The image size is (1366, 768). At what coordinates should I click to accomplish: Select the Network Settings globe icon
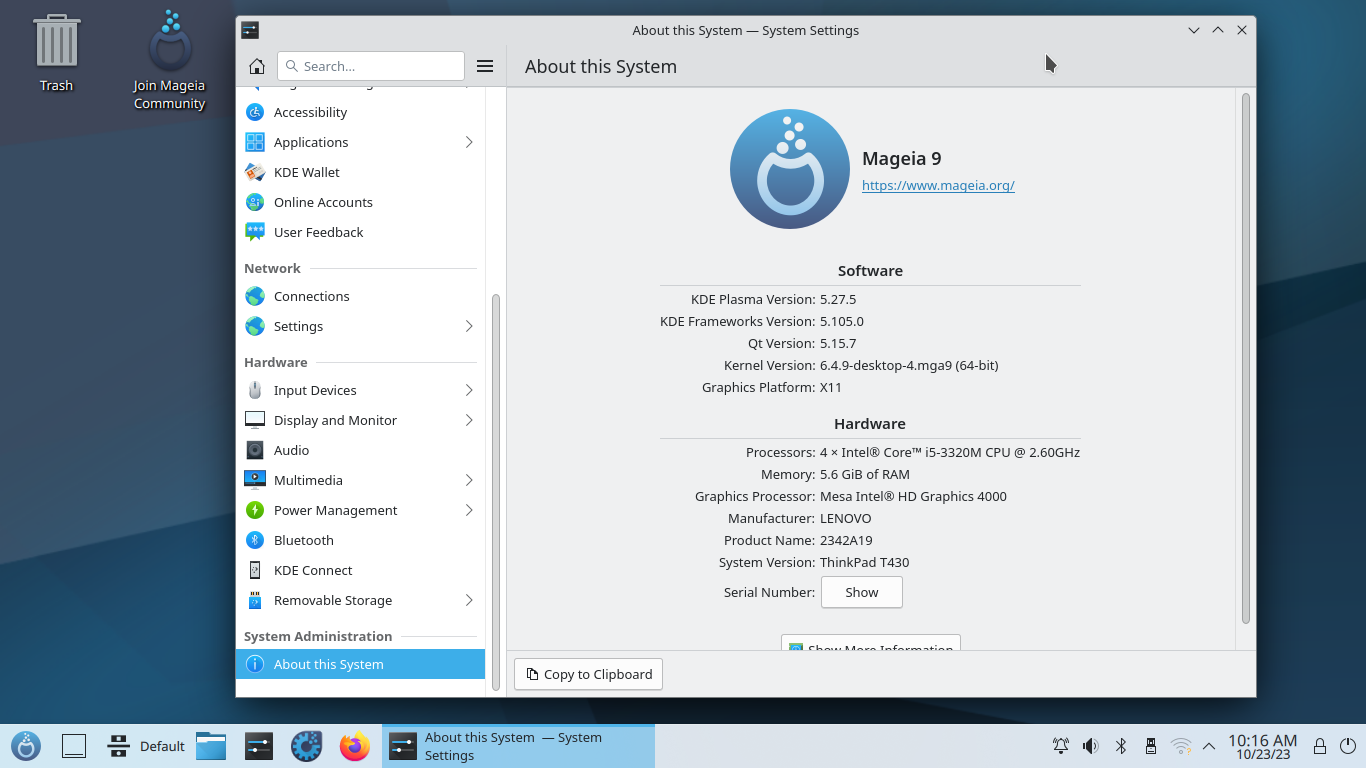pyautogui.click(x=255, y=326)
